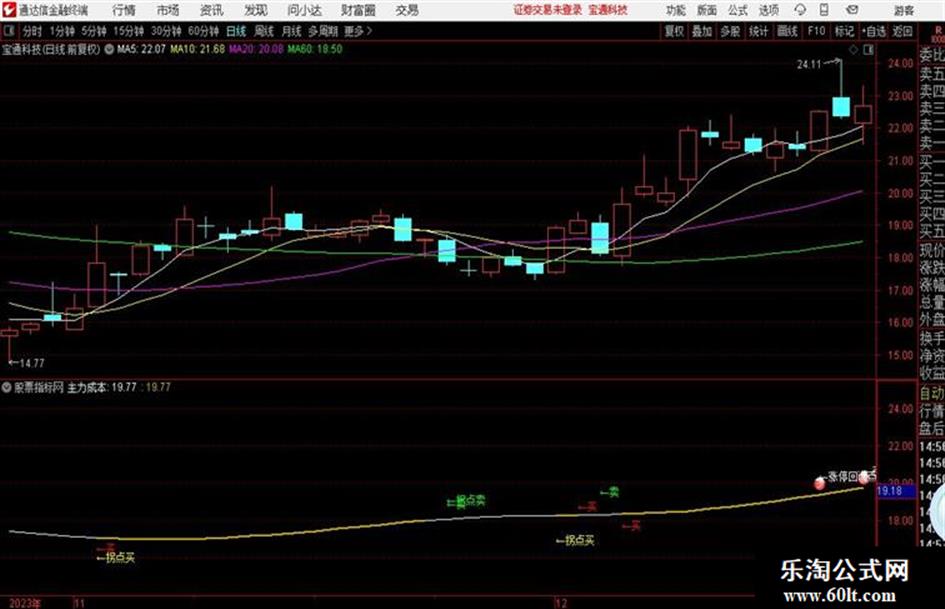The image size is (945, 609).
Task: Click the 自选 watchlist button
Action: (874, 31)
